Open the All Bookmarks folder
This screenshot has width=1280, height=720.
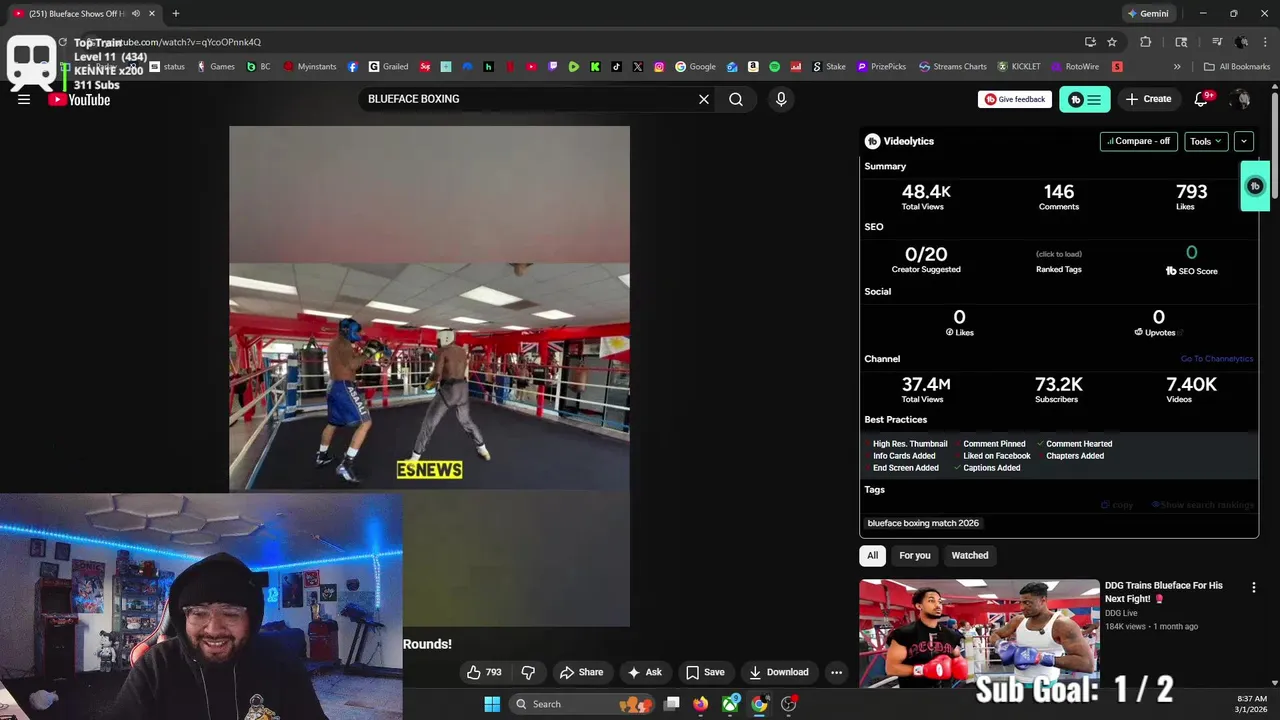tap(1237, 67)
